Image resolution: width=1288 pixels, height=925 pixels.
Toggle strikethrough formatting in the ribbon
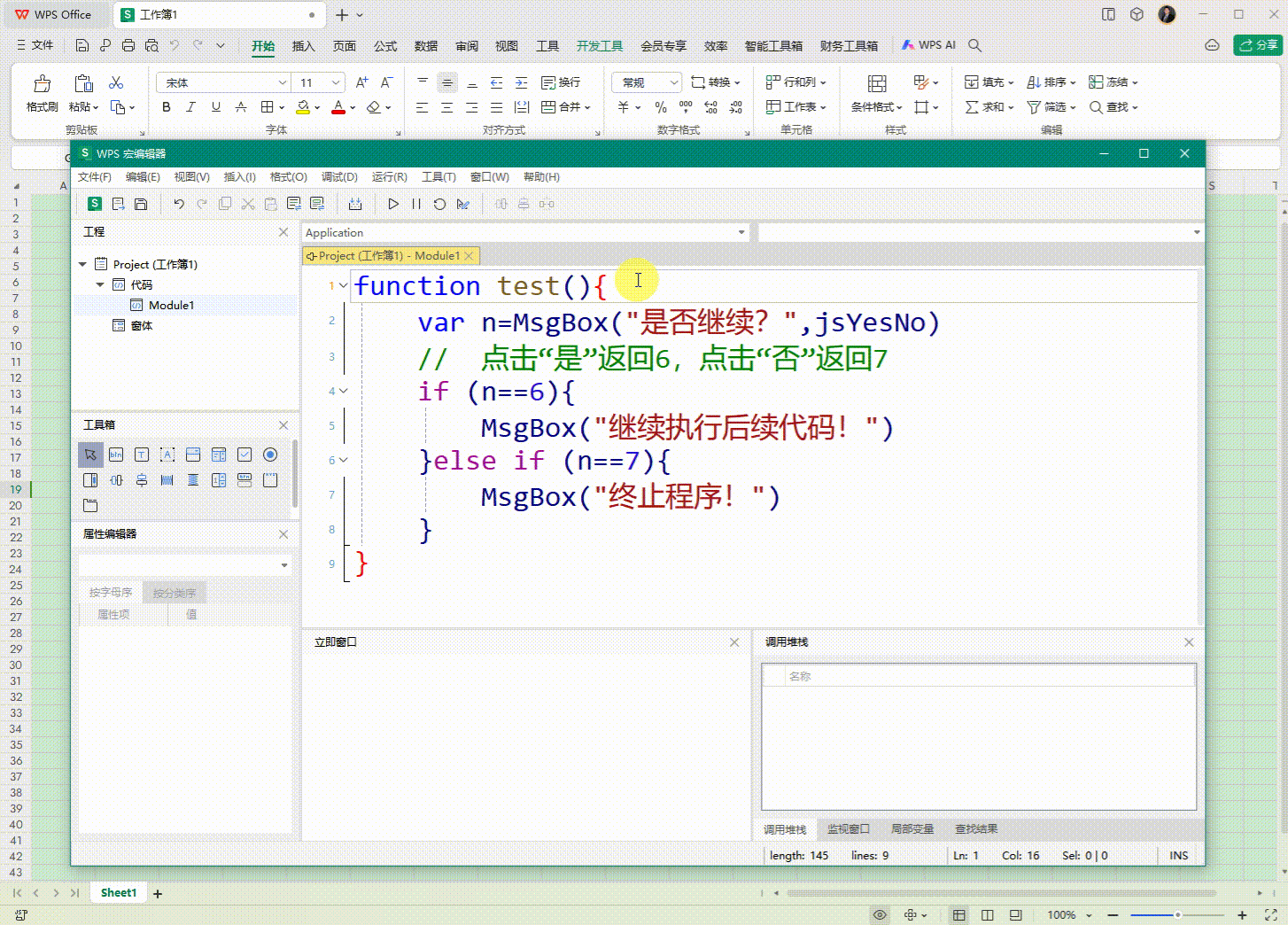tap(241, 107)
